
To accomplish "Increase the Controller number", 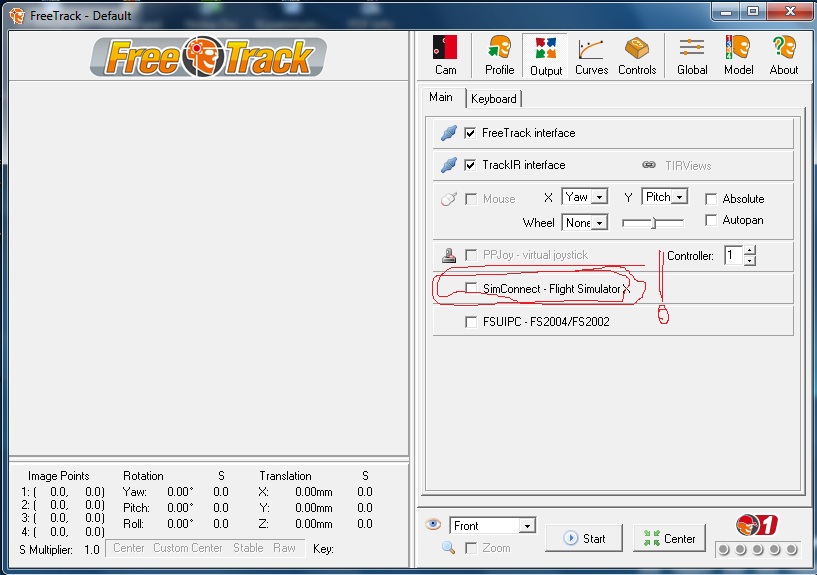I will tap(750, 250).
